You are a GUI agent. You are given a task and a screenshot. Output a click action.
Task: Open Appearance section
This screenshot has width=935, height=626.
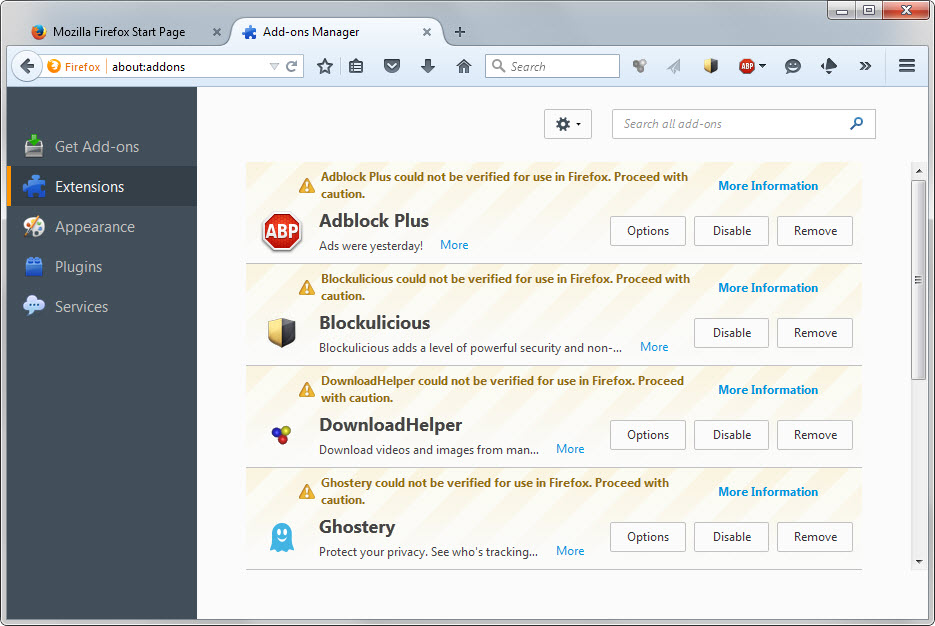(x=102, y=227)
